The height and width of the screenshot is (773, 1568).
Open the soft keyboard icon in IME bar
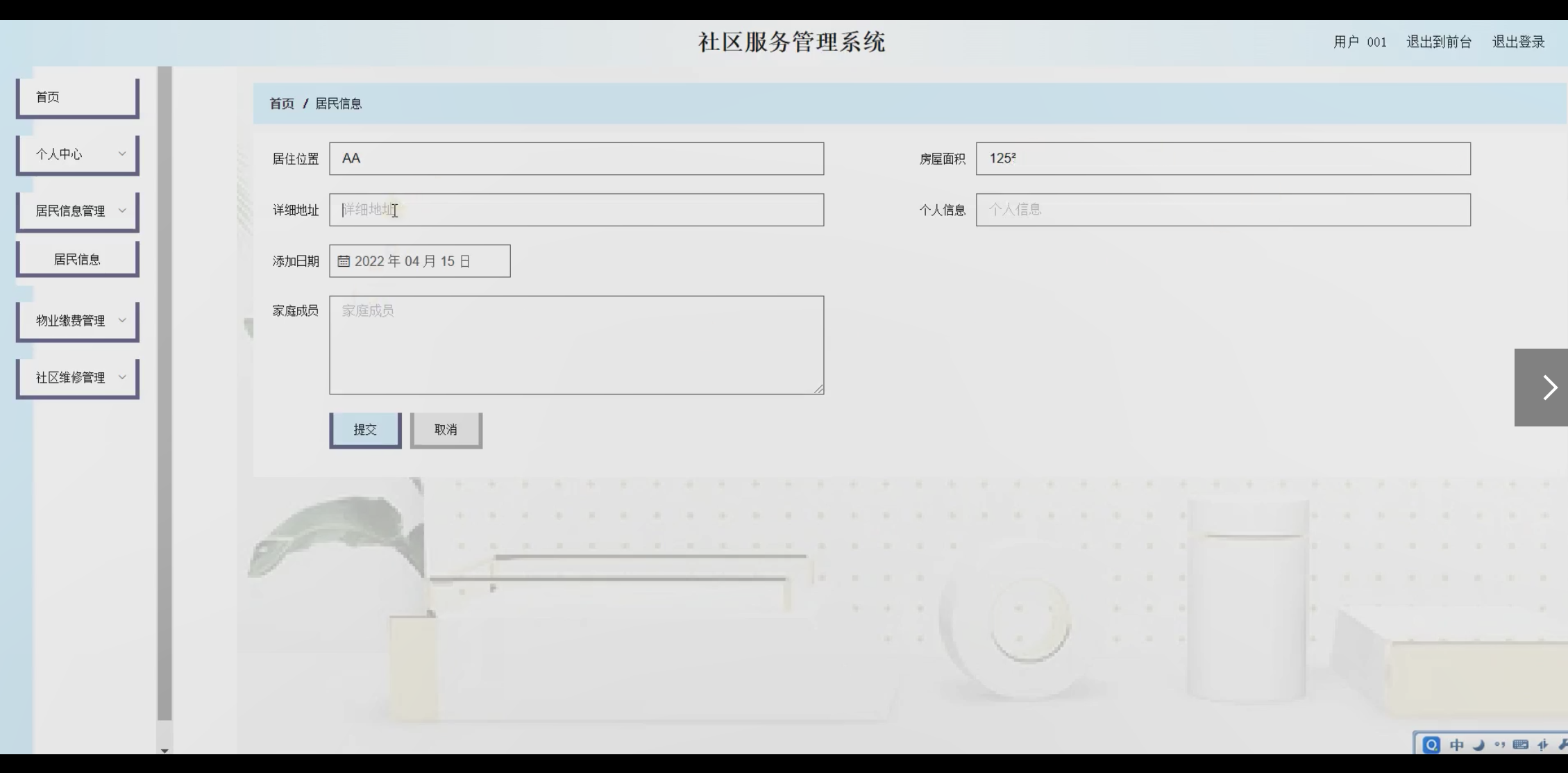1520,745
